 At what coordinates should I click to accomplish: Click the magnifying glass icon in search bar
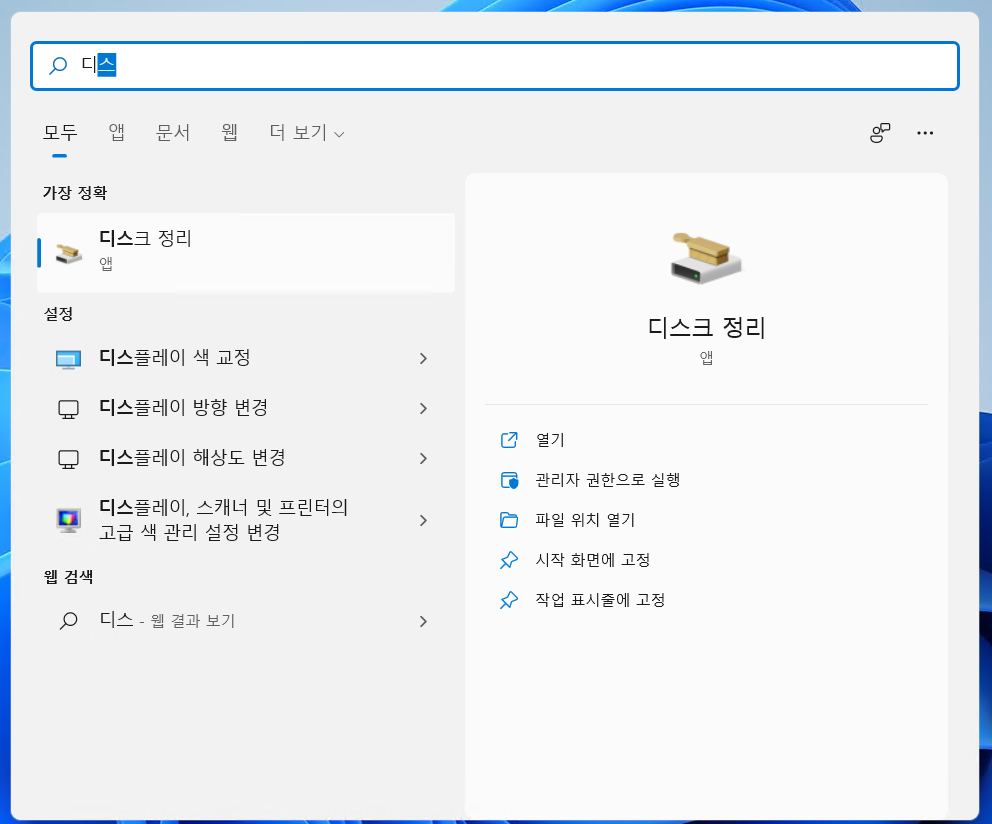coord(57,65)
